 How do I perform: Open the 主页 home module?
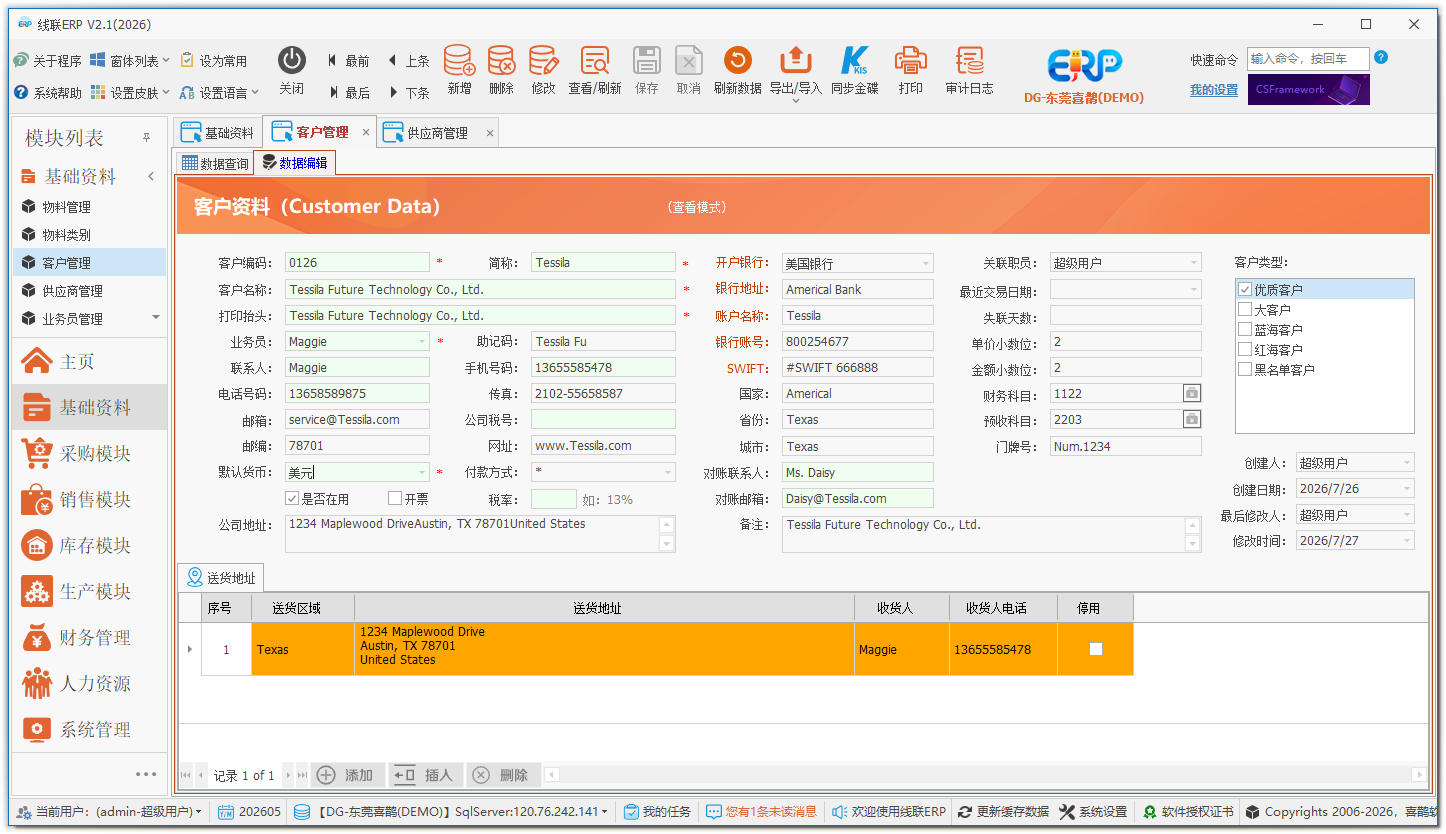[89, 362]
